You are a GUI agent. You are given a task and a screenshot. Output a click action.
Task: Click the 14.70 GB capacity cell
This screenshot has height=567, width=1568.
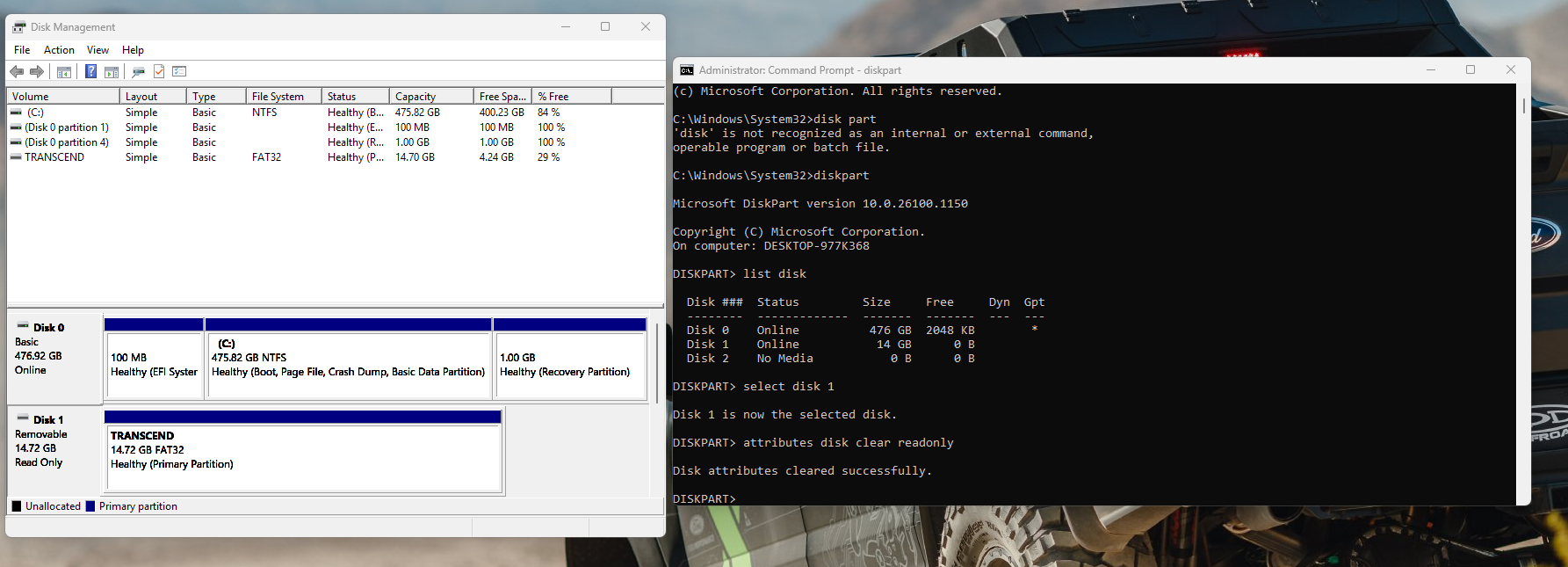(x=415, y=157)
